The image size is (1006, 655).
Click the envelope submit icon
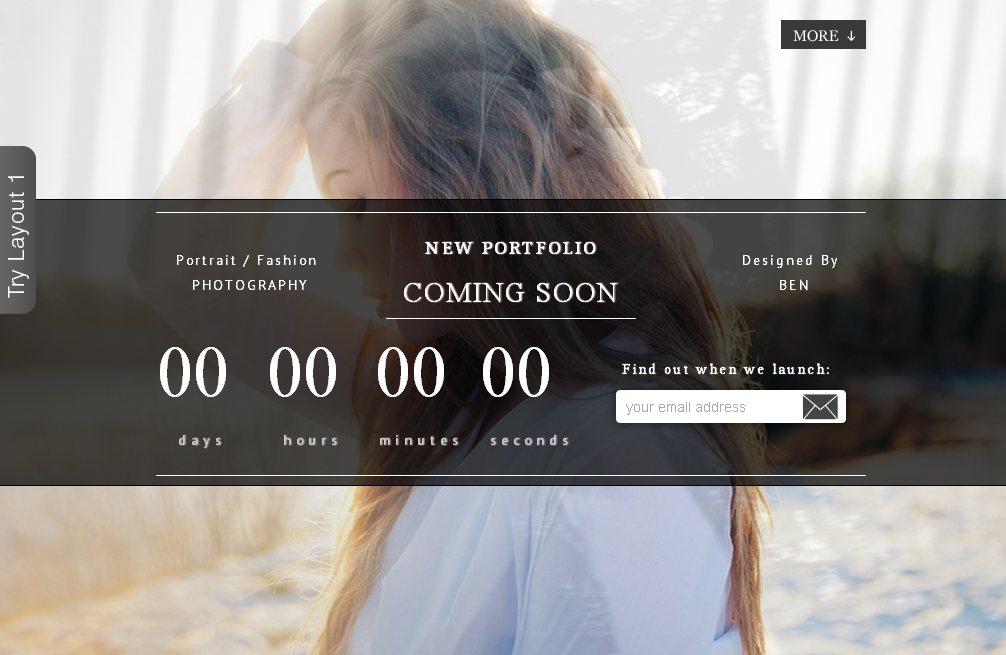[x=820, y=407]
